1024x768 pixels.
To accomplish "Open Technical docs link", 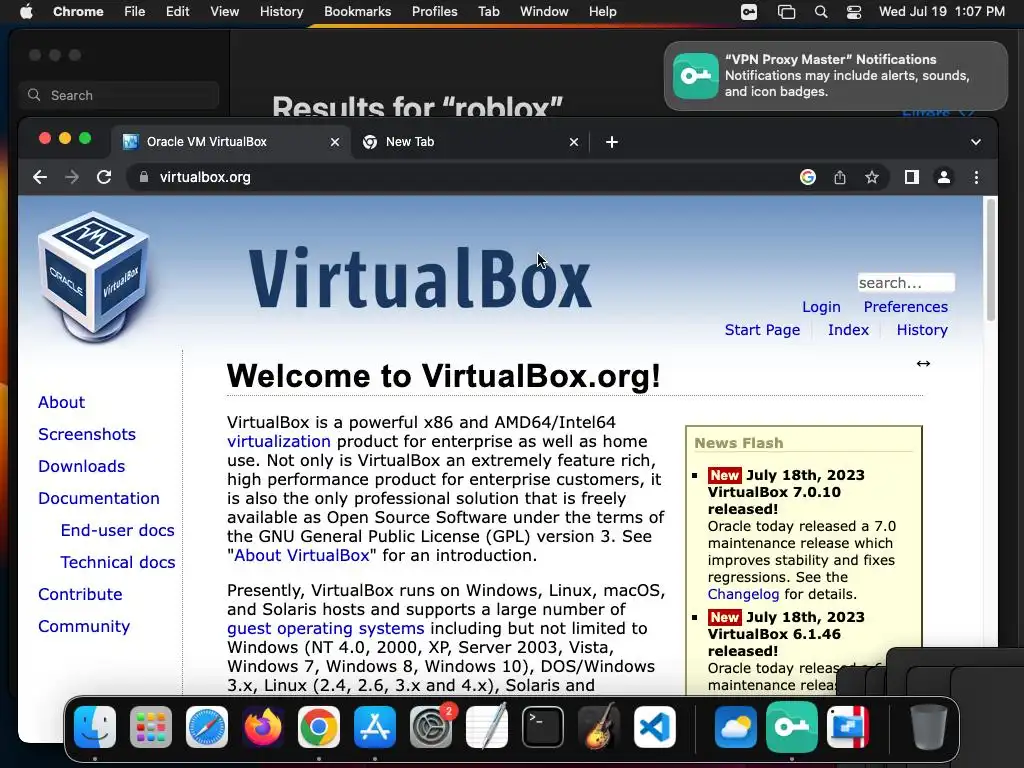I will click(x=118, y=562).
